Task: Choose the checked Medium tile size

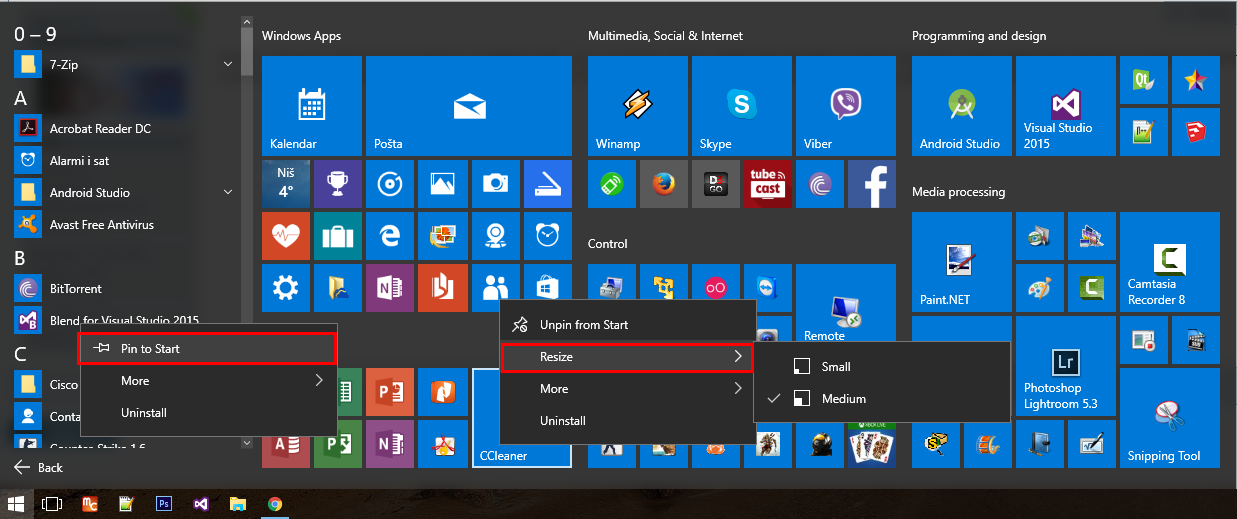Action: click(881, 399)
